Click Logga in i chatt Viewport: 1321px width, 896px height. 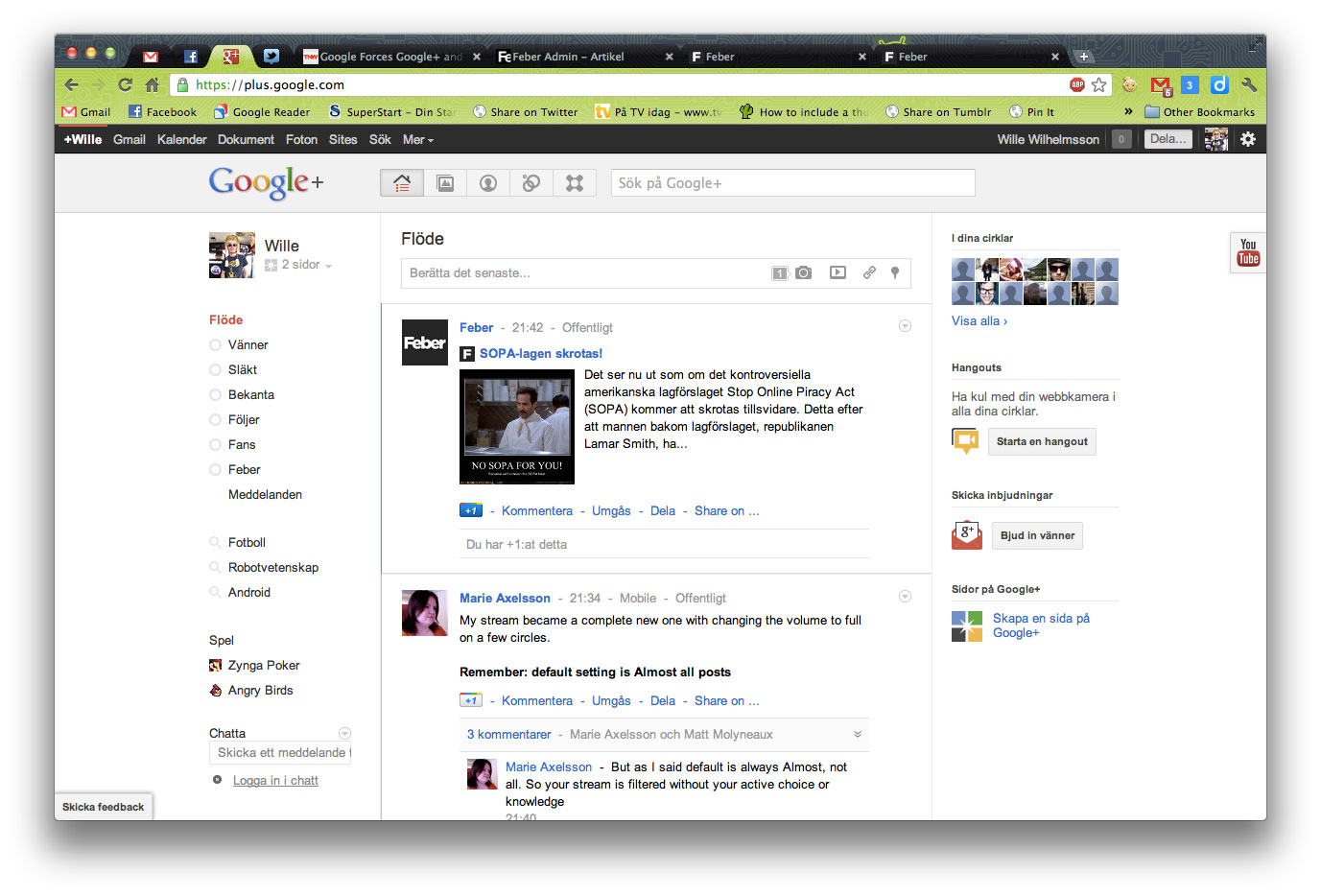point(275,780)
